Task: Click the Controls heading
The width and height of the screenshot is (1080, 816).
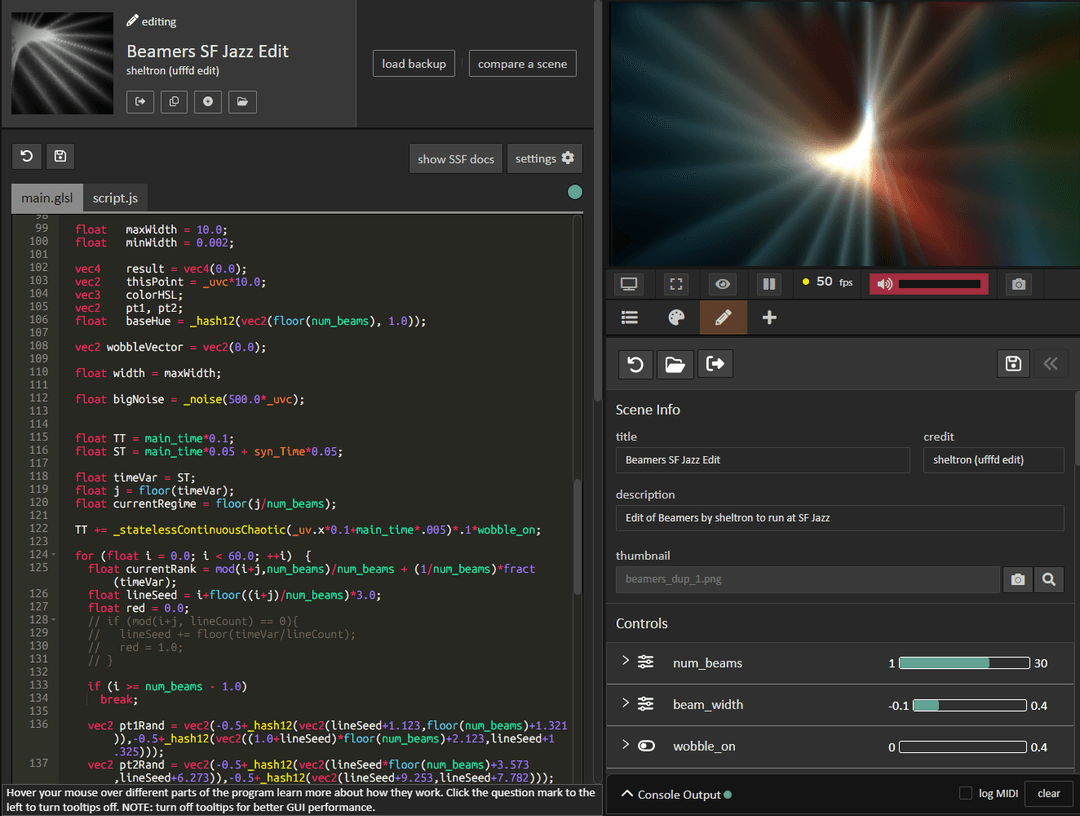Action: coord(641,623)
